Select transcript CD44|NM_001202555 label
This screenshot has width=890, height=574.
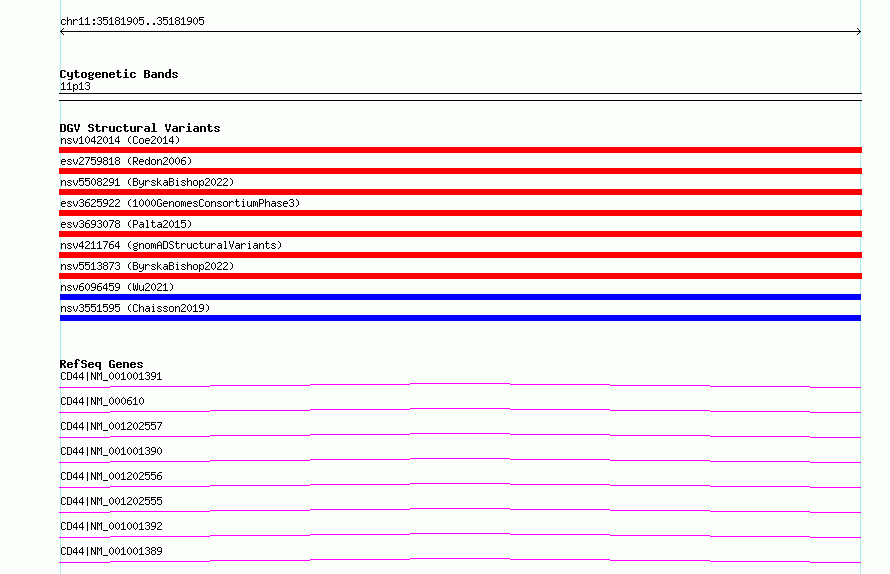111,501
